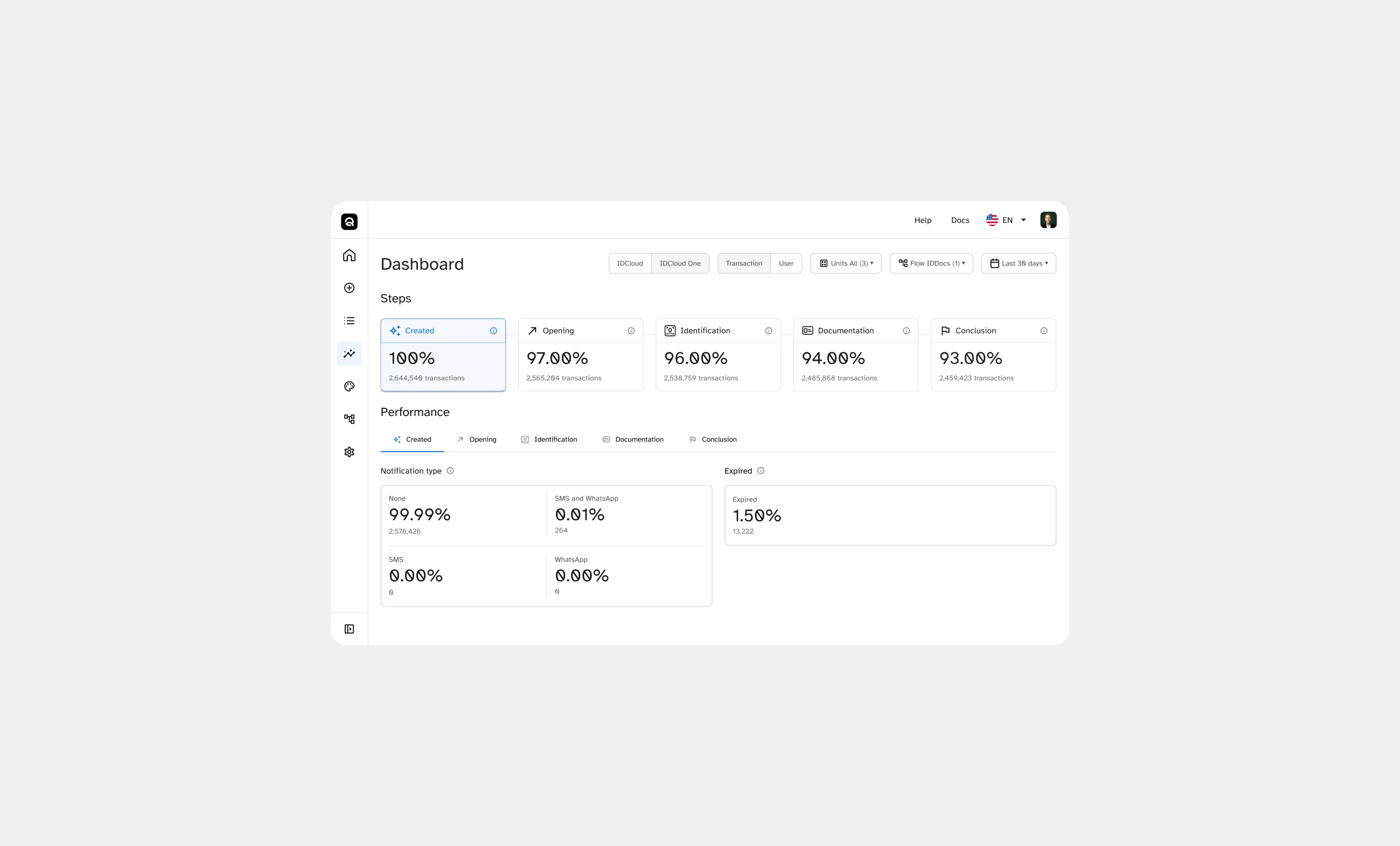Switch the product toggle to IDCloud
The width and height of the screenshot is (1400, 846).
[x=629, y=263]
